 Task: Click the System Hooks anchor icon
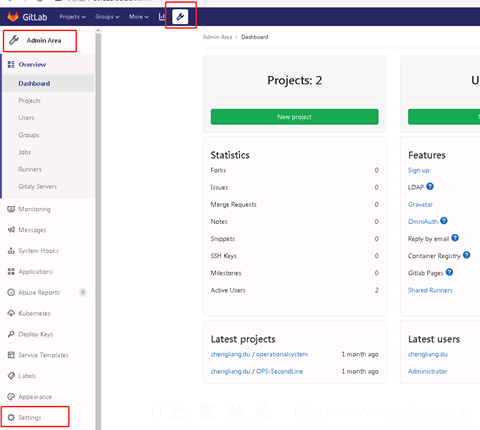click(x=11, y=251)
